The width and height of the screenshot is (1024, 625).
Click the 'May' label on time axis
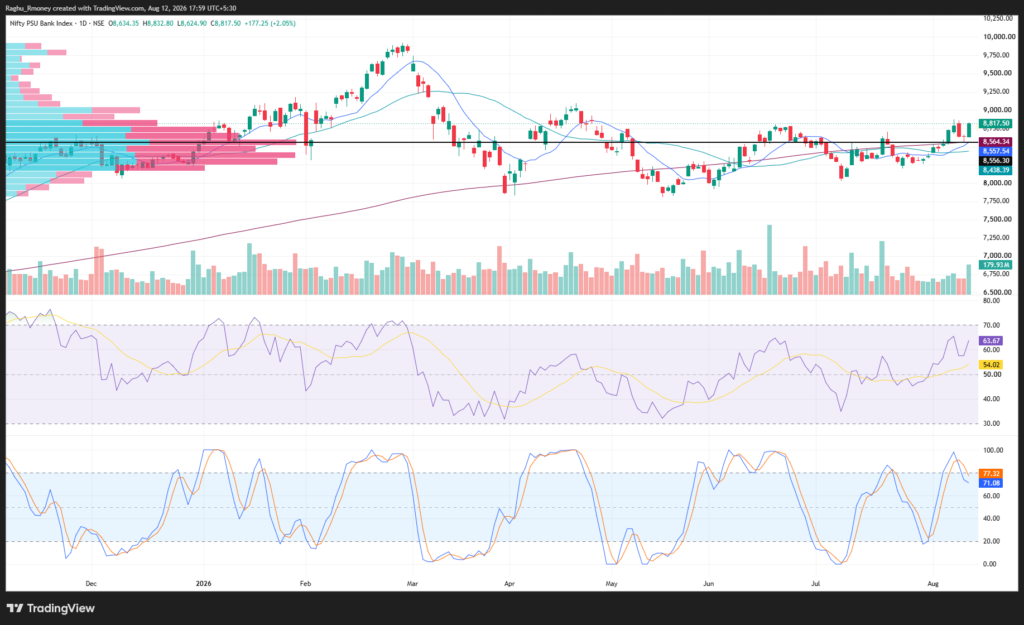[x=611, y=583]
